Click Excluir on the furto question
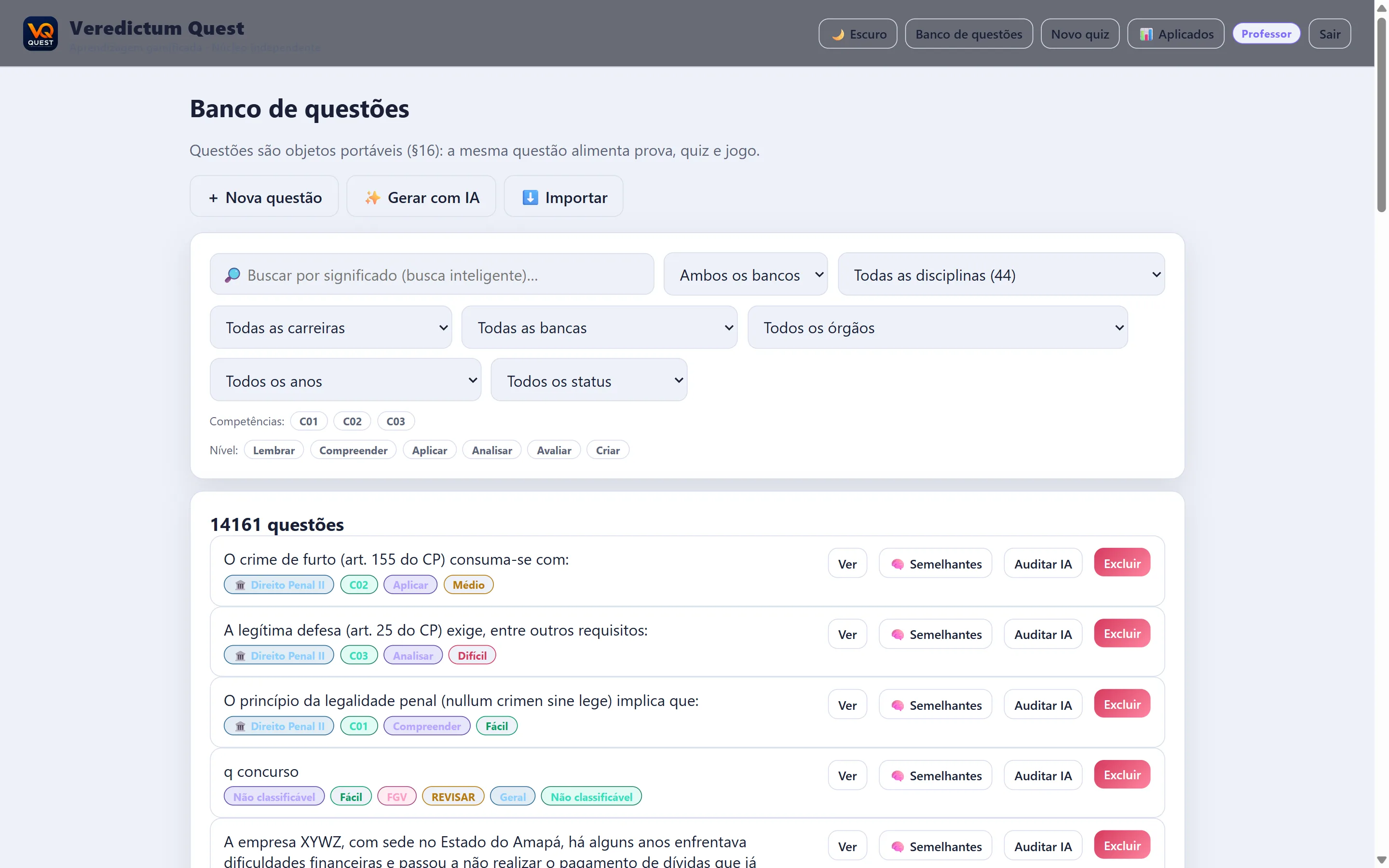Viewport: 1389px width, 868px height. point(1122,563)
